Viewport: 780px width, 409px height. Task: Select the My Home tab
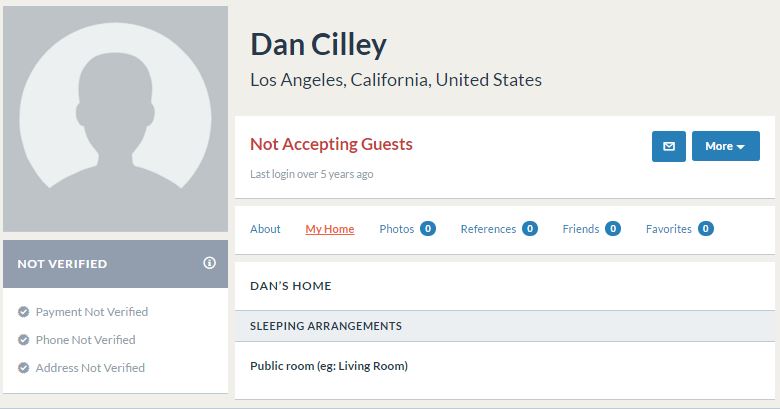(x=330, y=229)
